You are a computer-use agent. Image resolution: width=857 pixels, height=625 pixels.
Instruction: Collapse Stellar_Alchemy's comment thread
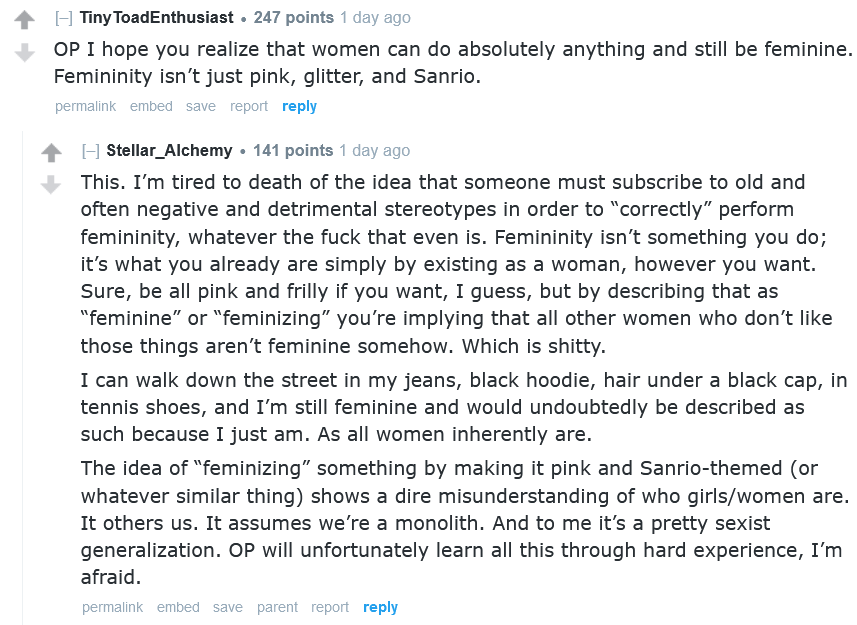point(90,151)
